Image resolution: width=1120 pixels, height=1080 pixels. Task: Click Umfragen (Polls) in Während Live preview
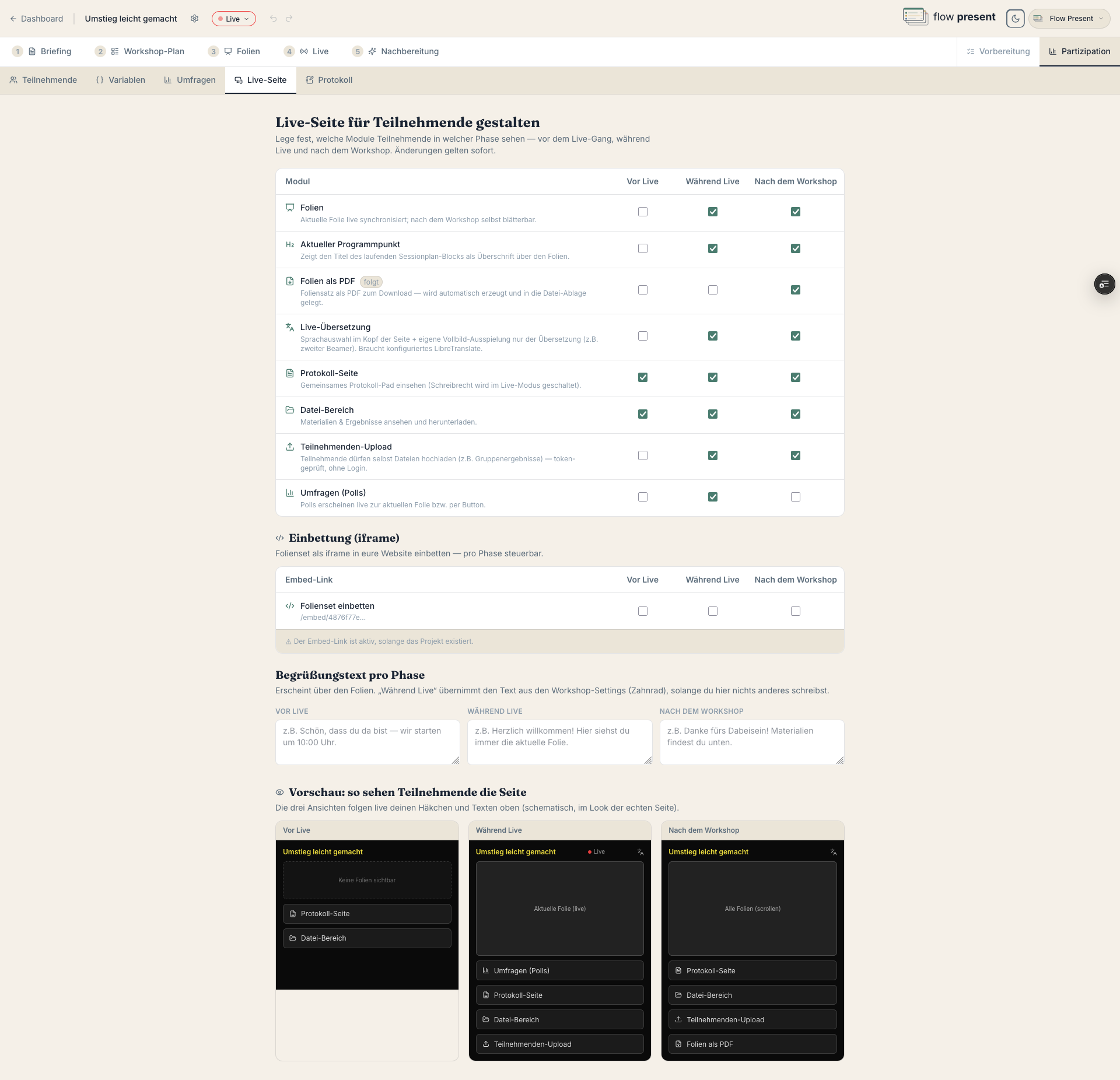560,971
